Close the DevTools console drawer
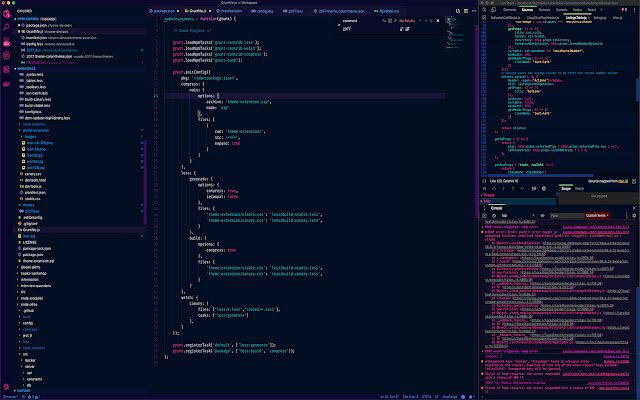 point(634,208)
